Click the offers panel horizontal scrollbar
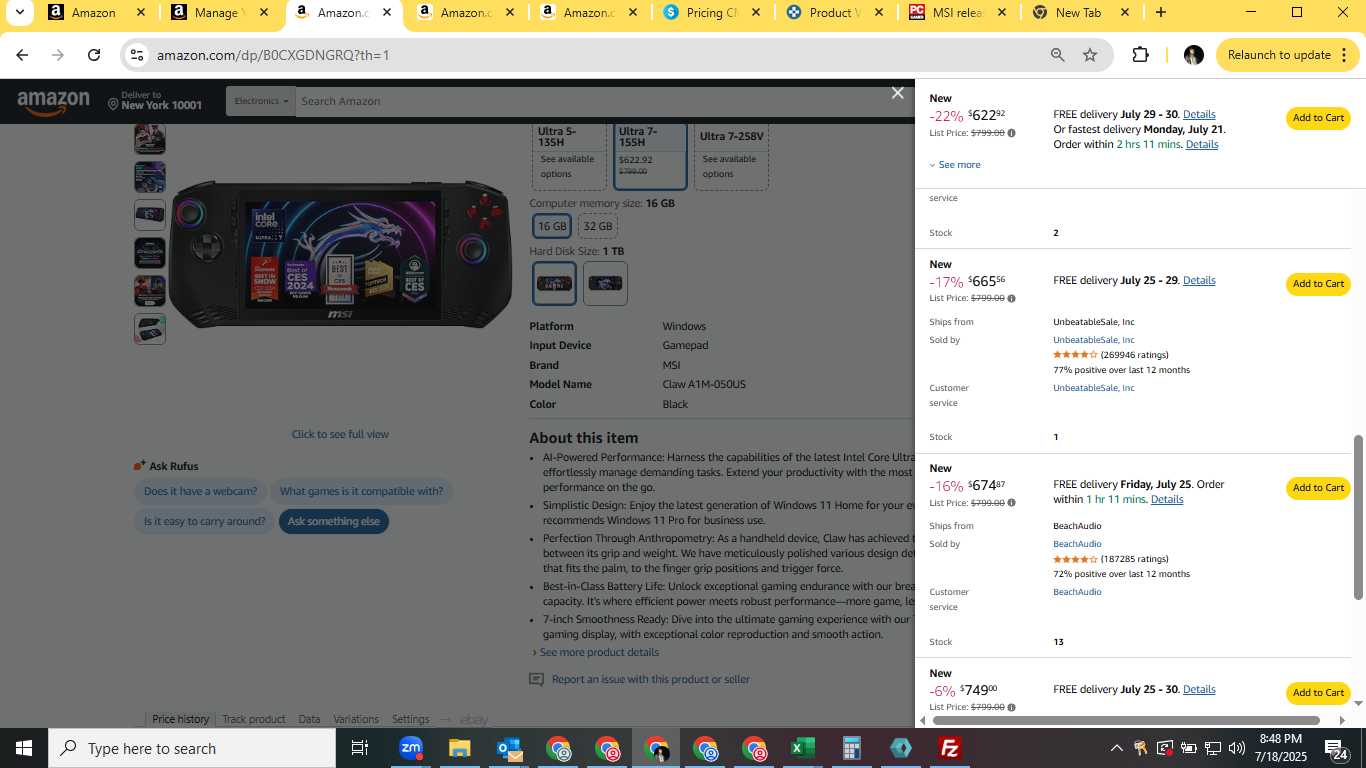 click(x=1126, y=720)
